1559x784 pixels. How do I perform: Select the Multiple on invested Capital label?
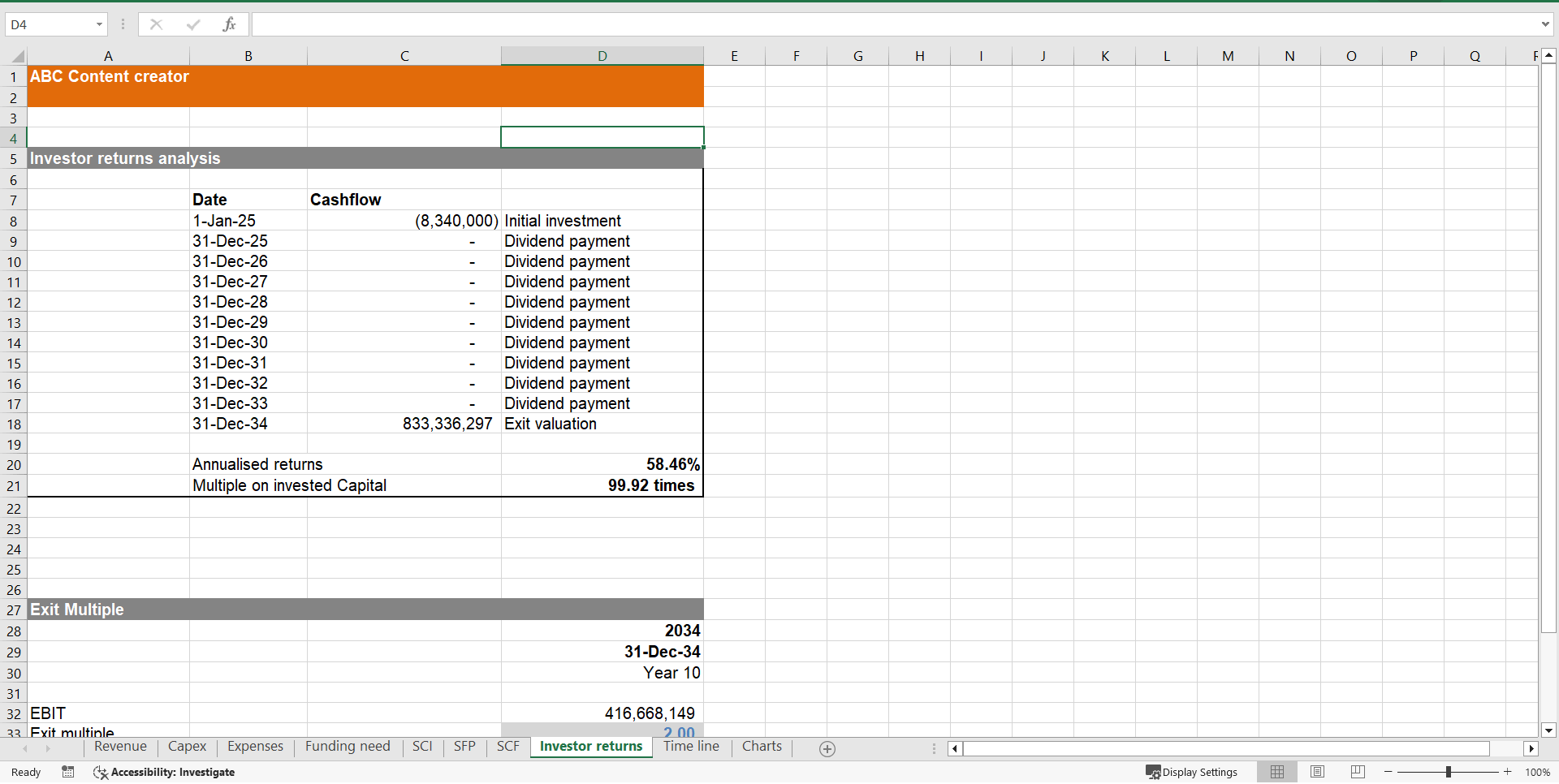(289, 485)
